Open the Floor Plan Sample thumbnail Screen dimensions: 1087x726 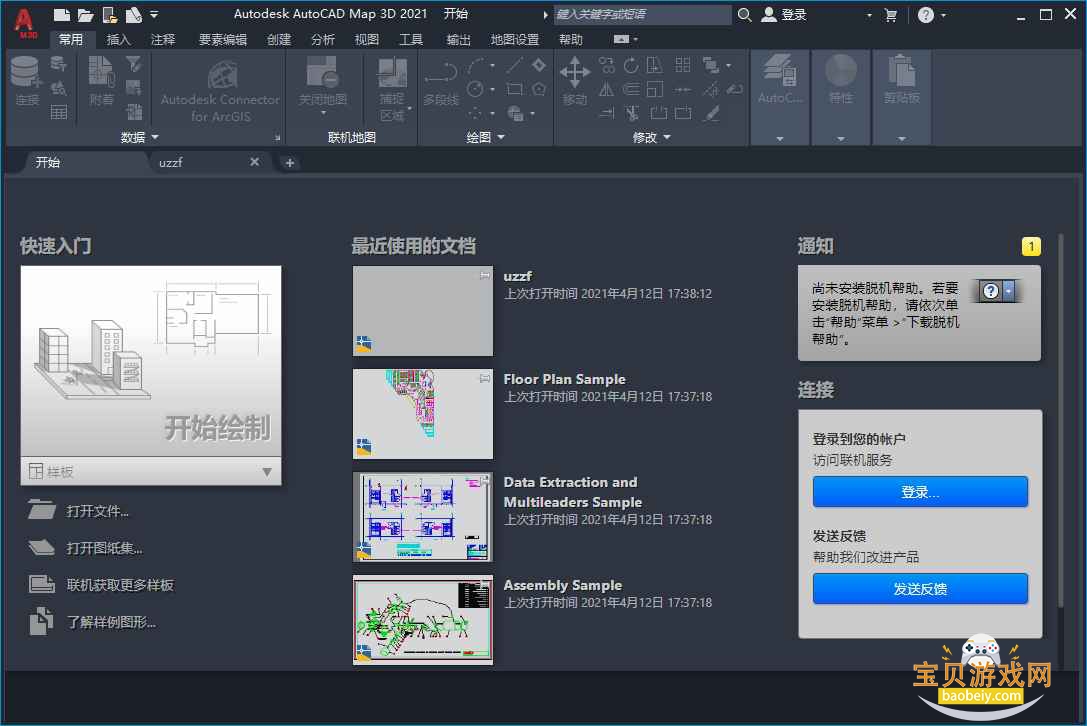(x=423, y=414)
